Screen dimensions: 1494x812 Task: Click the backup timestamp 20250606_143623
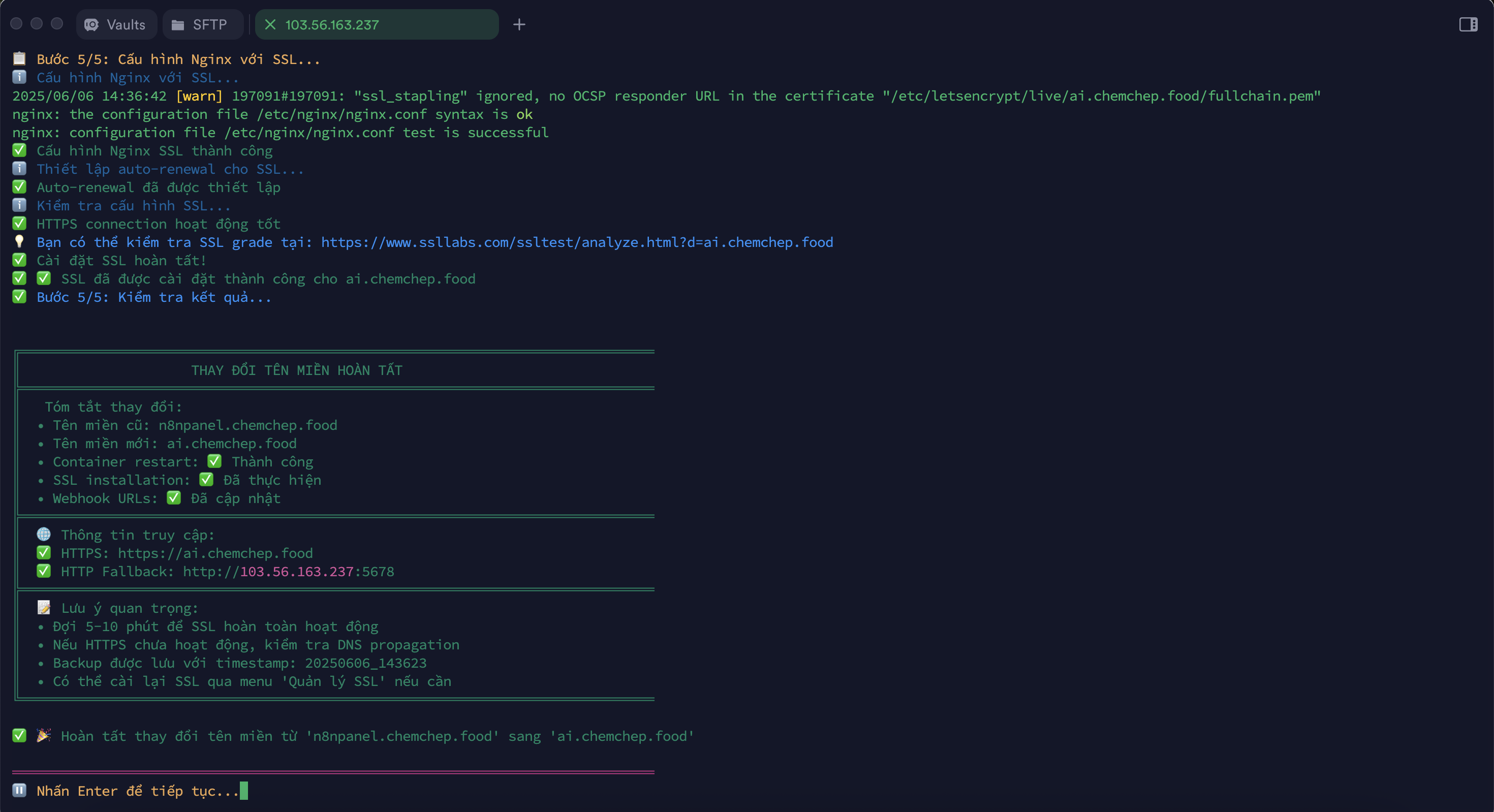pos(365,663)
